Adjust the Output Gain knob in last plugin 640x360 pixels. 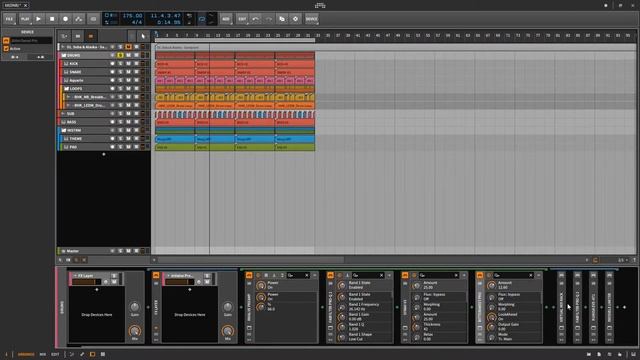tap(491, 327)
